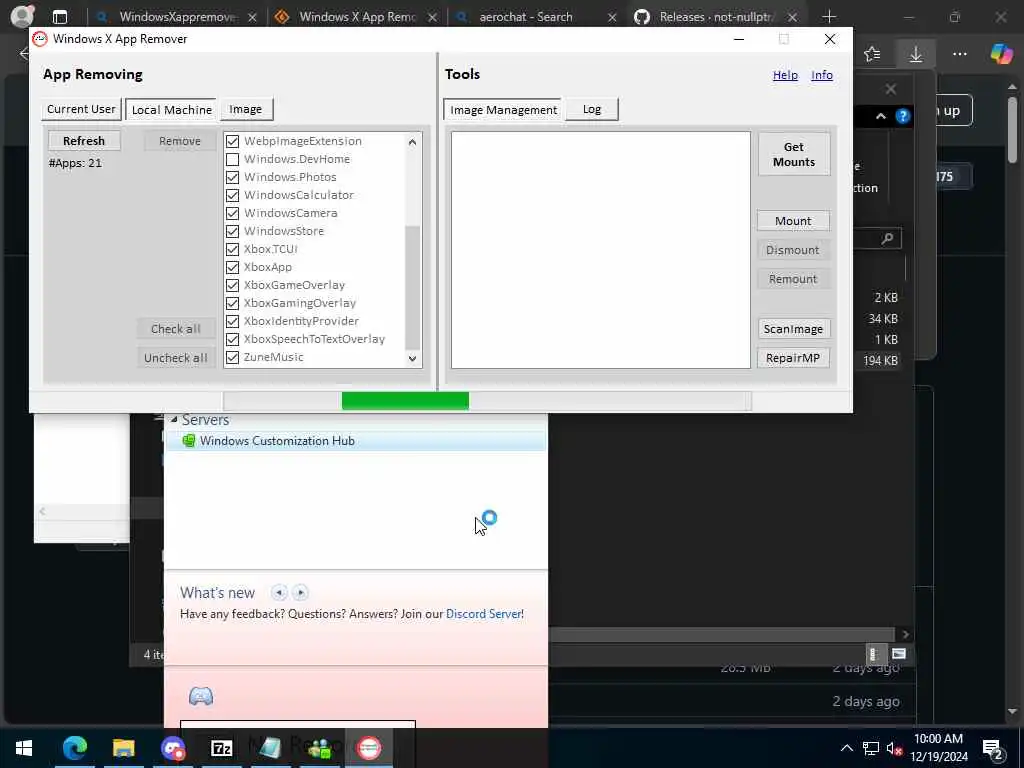Uncheck the WebpImageExtension checkbox

coord(232,141)
